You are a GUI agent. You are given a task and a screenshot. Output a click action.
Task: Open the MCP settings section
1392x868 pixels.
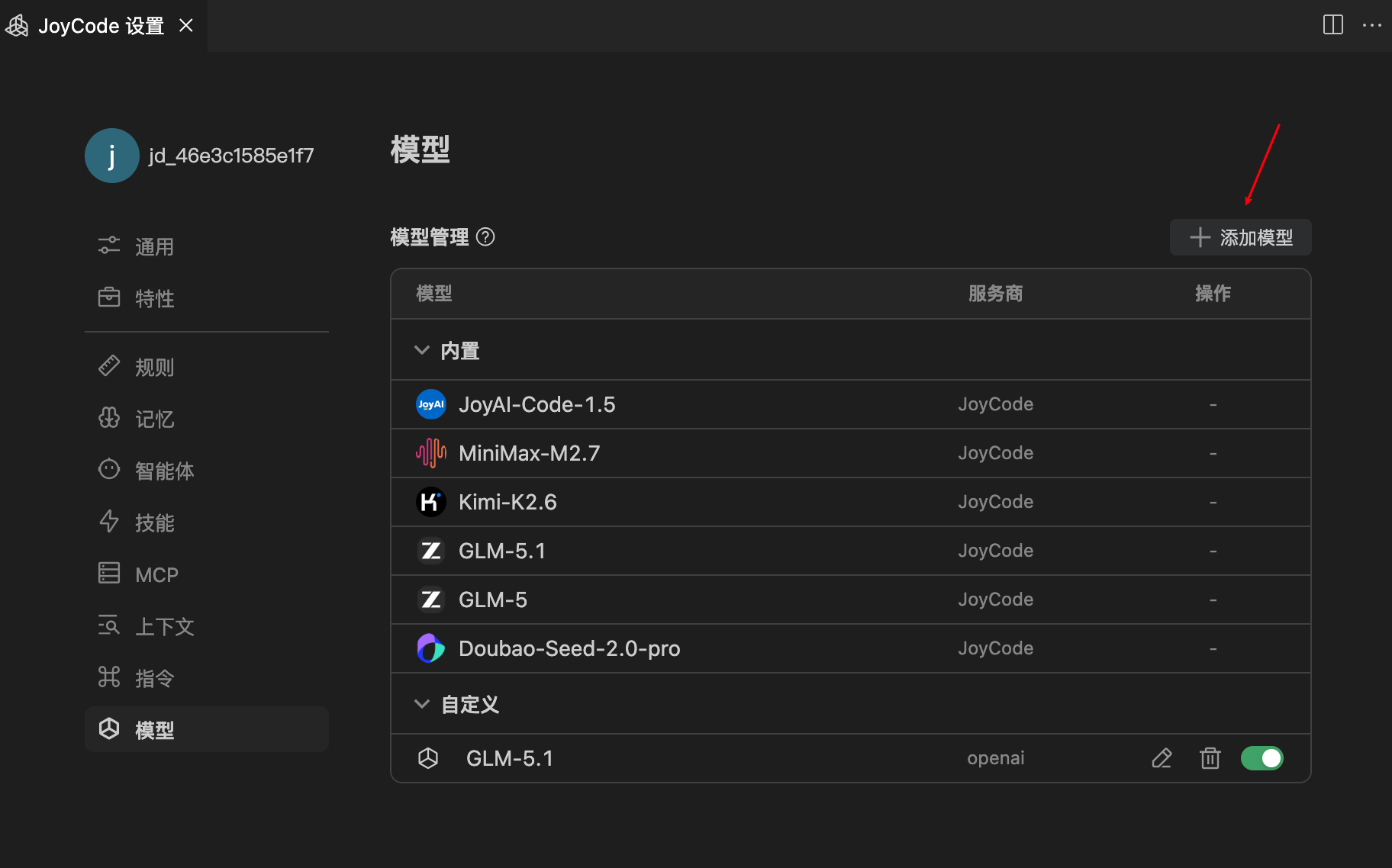coord(206,574)
